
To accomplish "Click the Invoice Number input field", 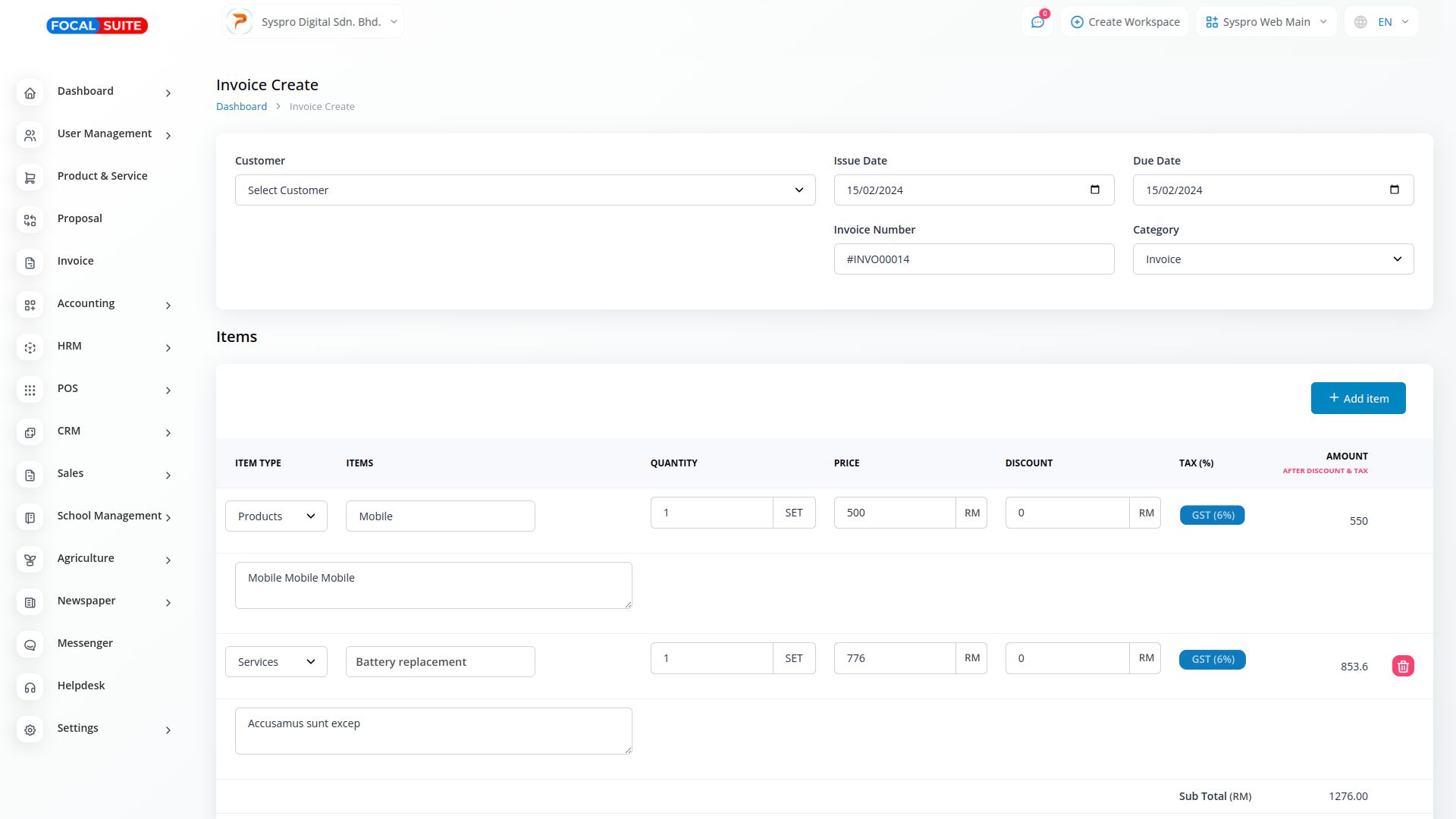I will click(x=973, y=259).
